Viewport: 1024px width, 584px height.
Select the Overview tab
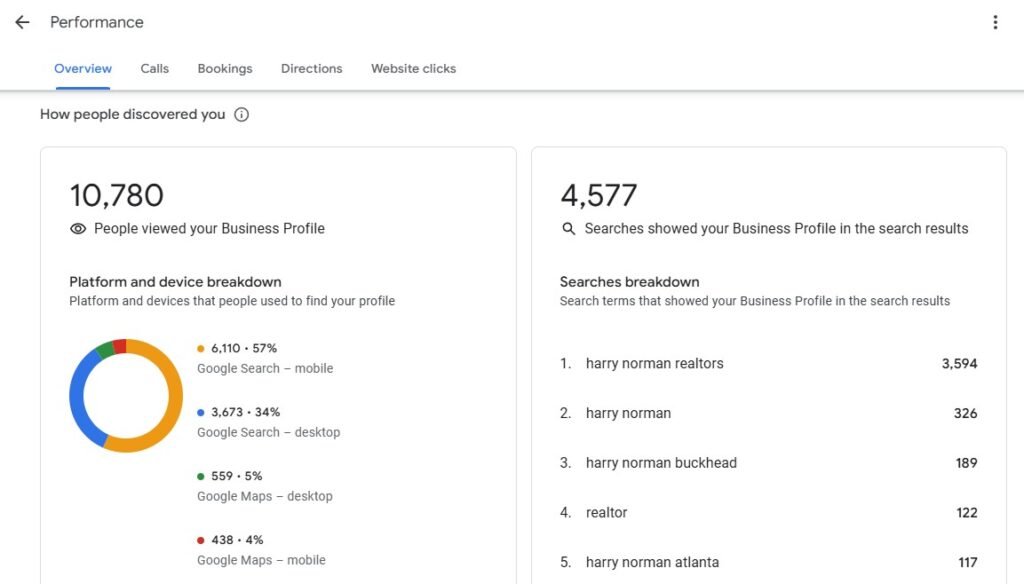83,69
